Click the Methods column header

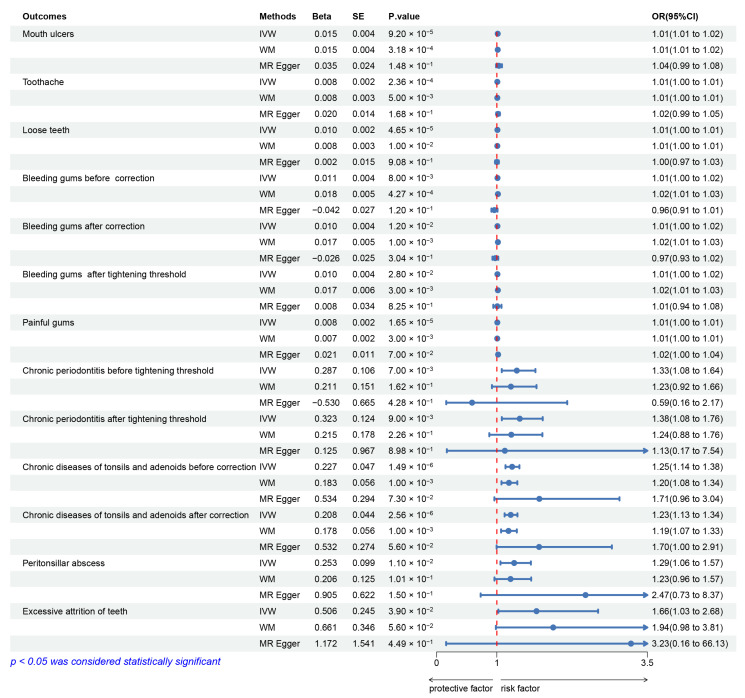tap(277, 17)
